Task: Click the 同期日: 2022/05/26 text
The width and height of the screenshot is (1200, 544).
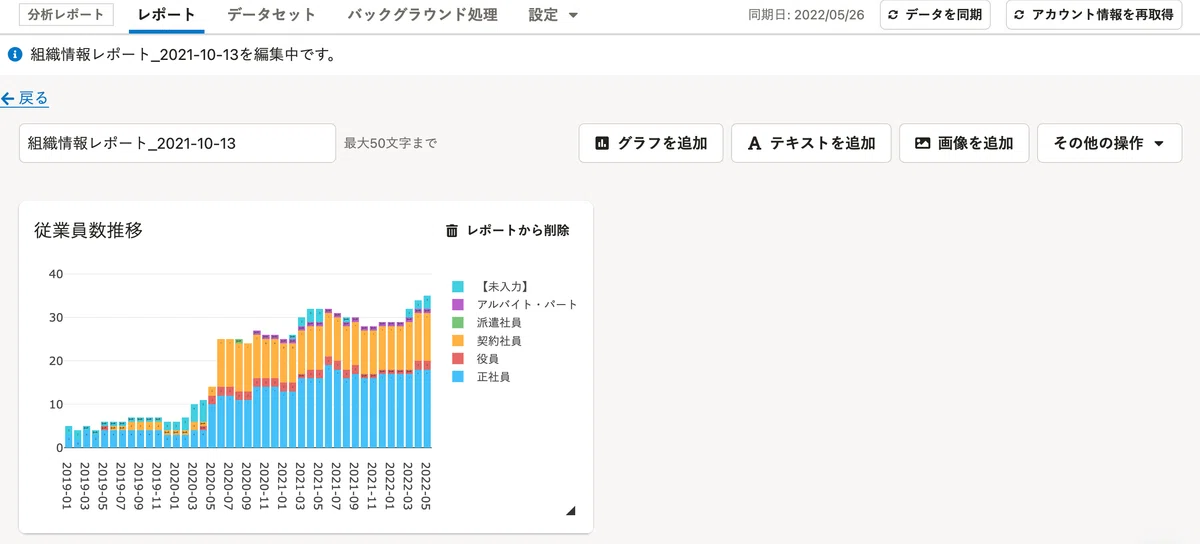Action: coord(806,15)
